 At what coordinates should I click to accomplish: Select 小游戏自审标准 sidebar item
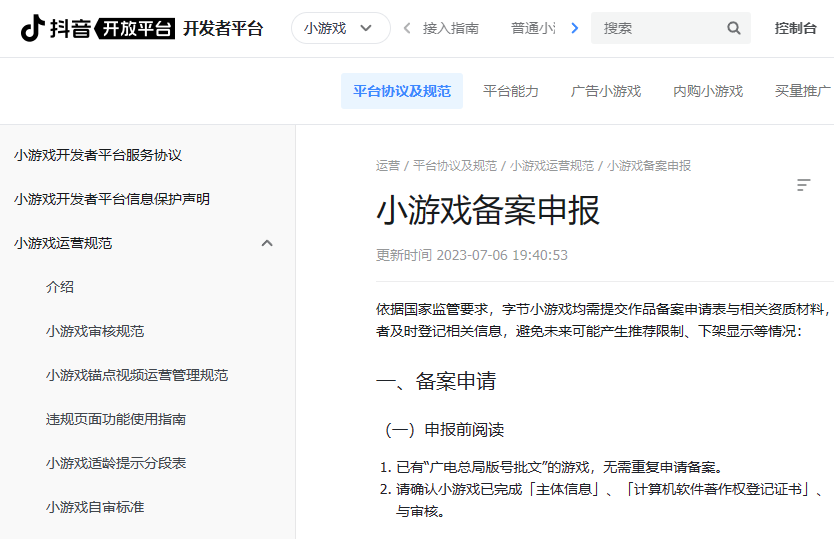click(x=95, y=507)
